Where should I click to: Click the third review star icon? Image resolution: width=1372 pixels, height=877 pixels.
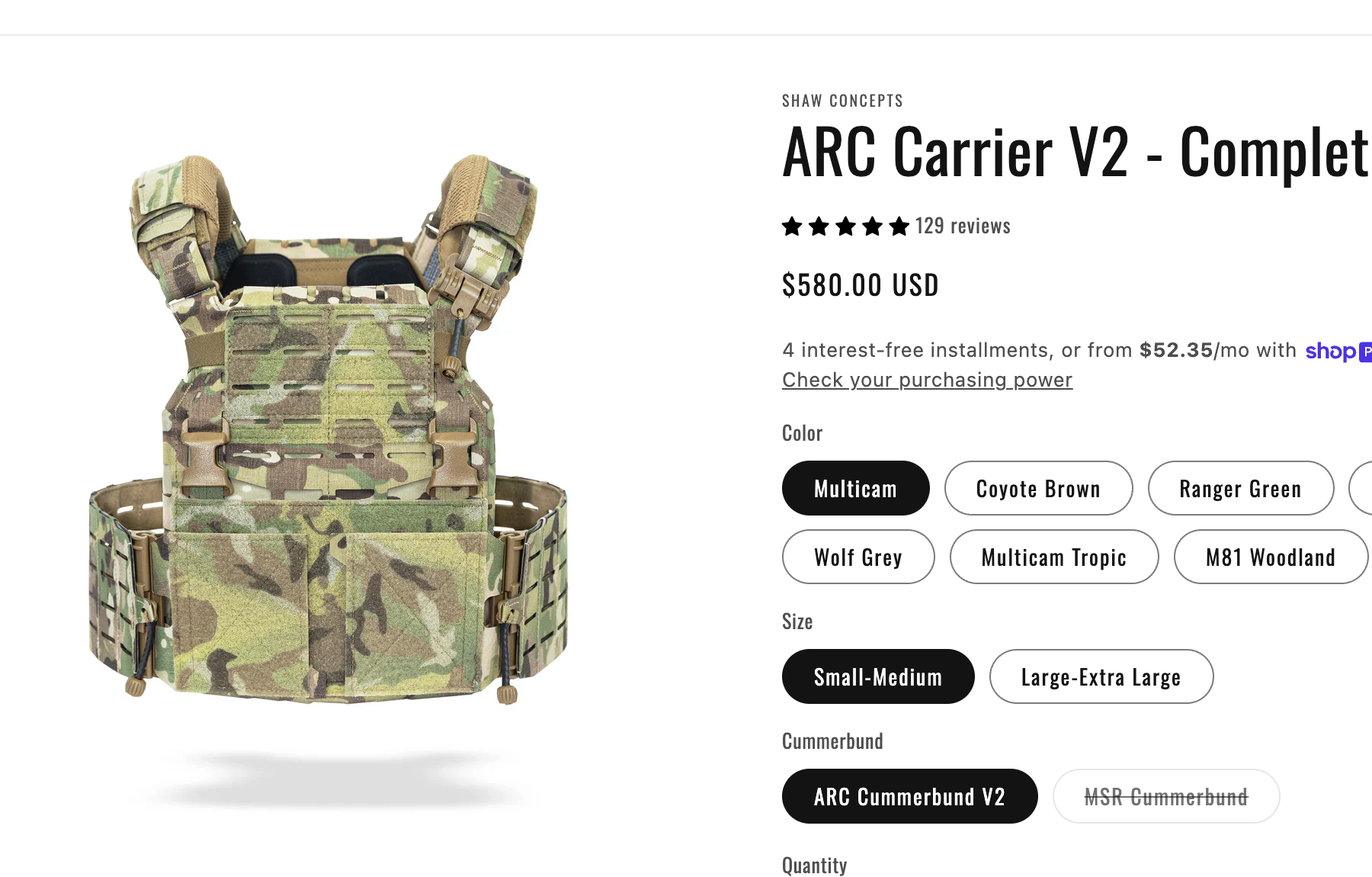845,226
